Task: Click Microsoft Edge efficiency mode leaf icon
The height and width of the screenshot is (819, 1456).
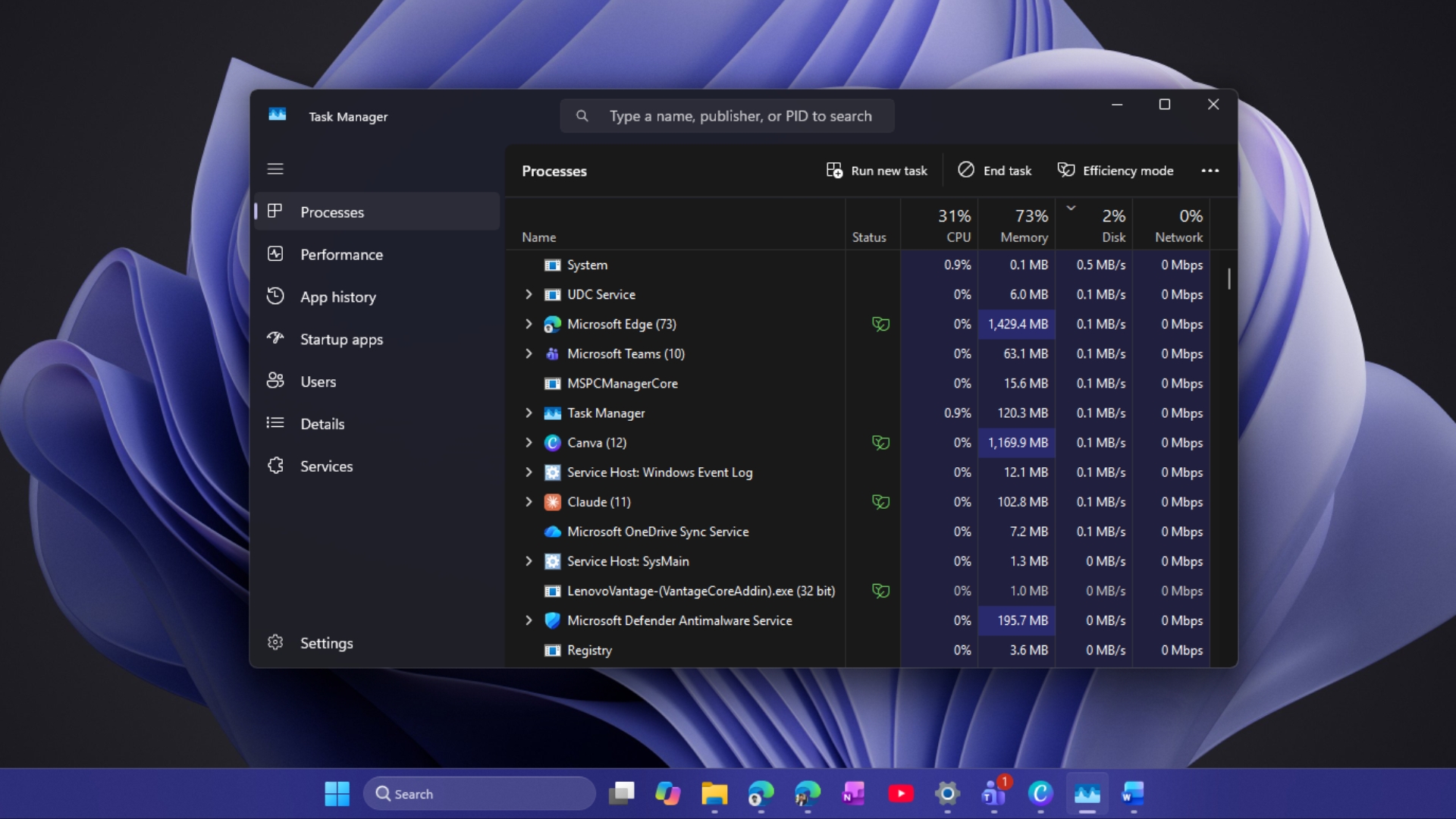Action: click(x=880, y=324)
